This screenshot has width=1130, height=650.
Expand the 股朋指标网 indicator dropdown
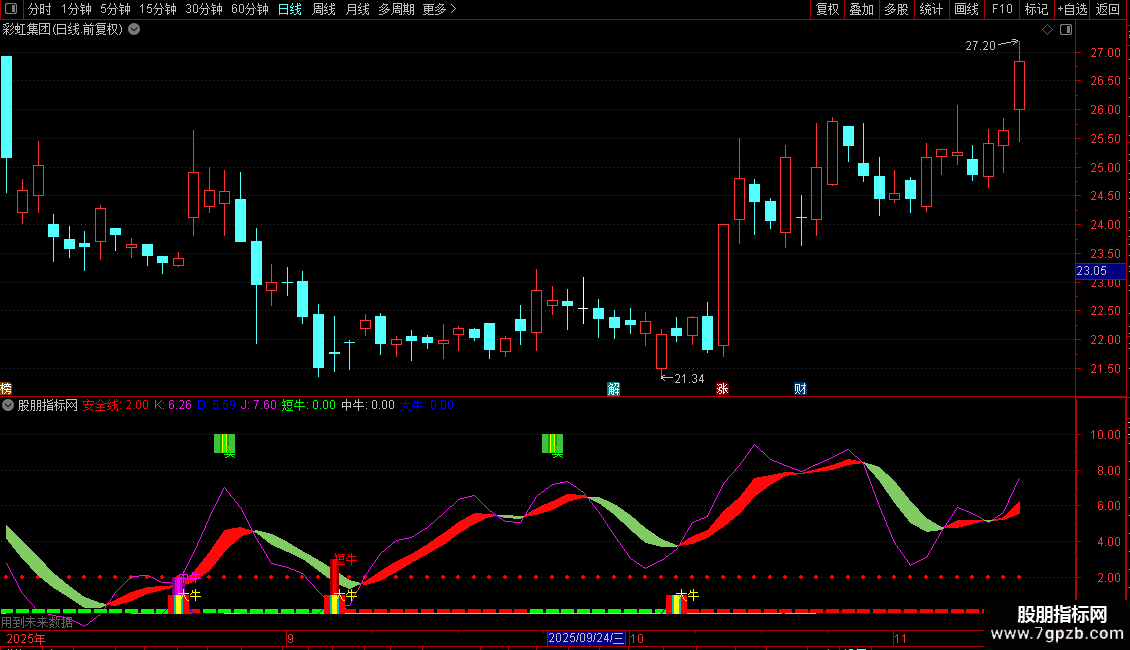tap(8, 405)
